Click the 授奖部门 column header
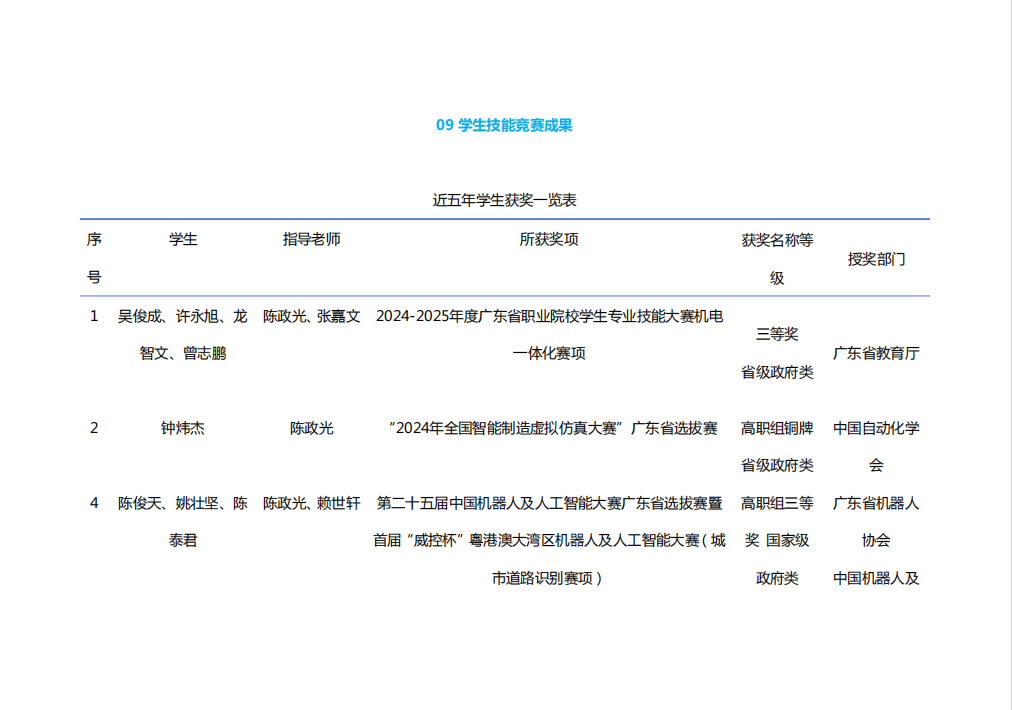Image resolution: width=1012 pixels, height=710 pixels. click(876, 258)
